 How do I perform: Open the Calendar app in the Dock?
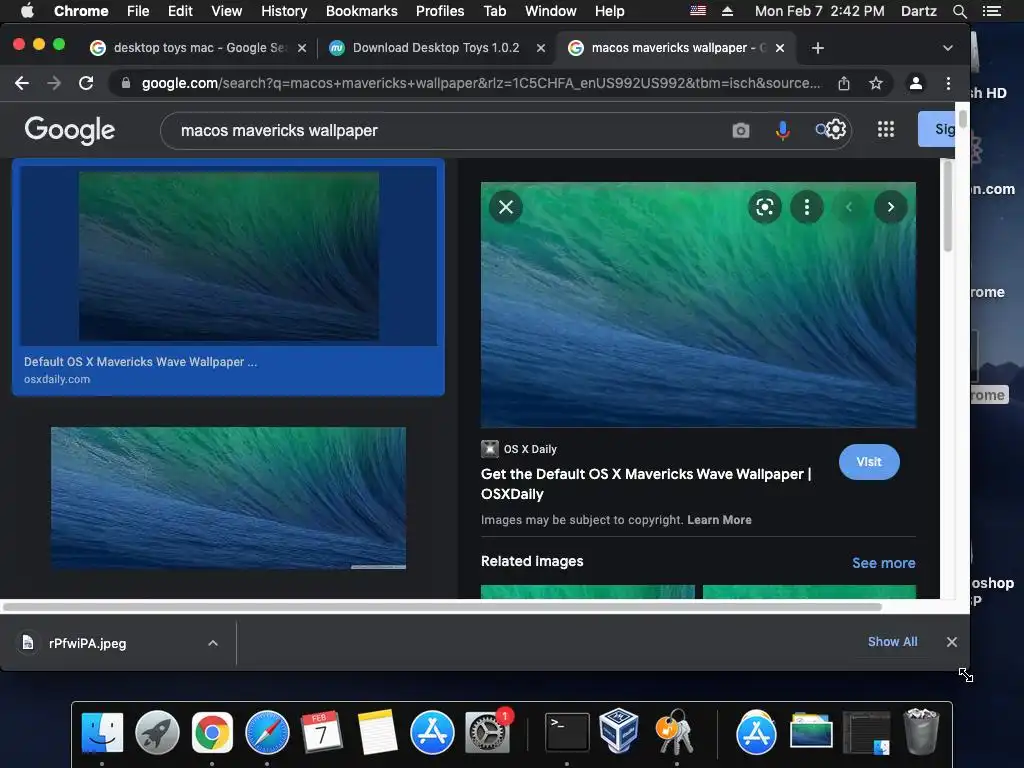click(321, 731)
